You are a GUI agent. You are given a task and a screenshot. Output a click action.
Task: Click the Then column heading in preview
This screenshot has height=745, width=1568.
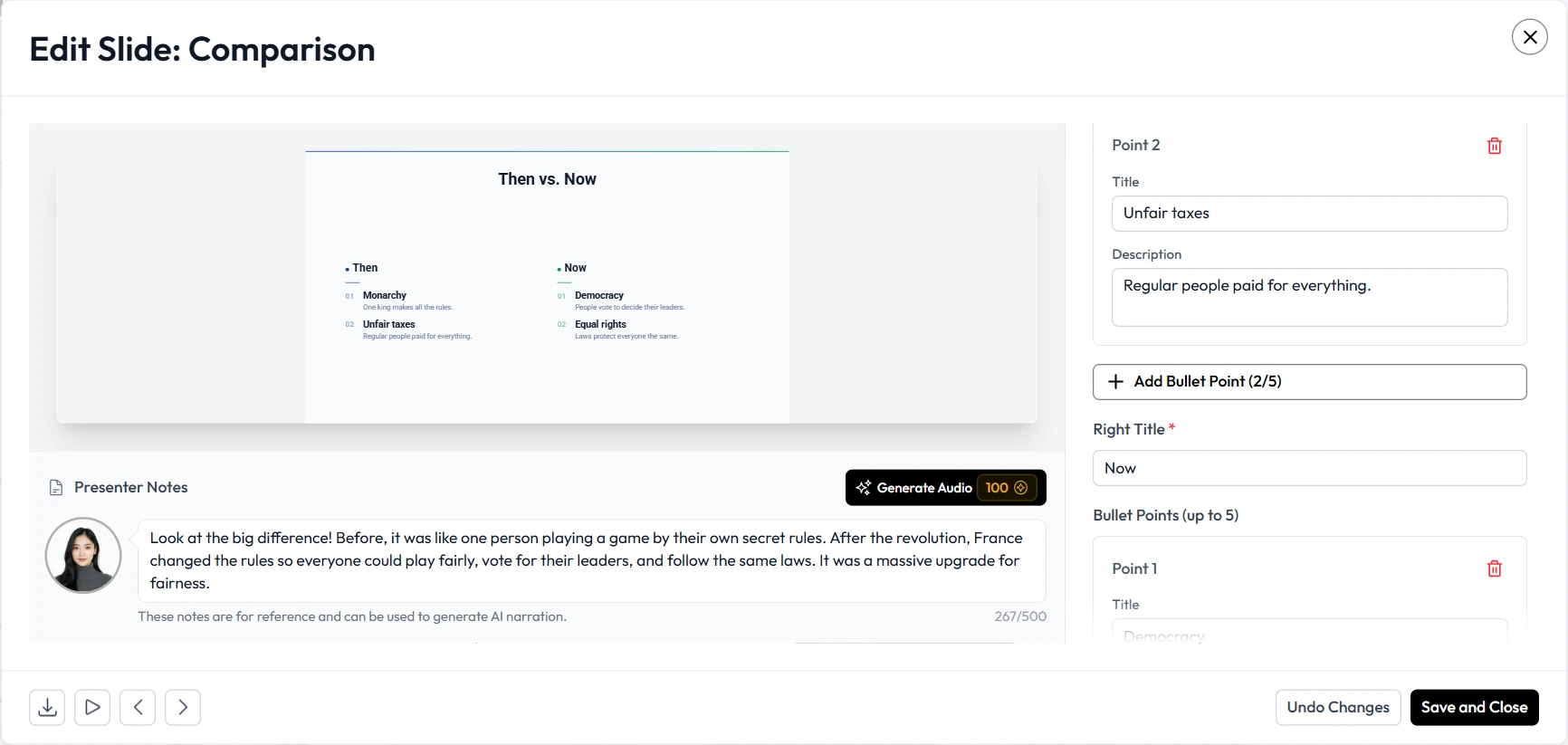coord(365,268)
